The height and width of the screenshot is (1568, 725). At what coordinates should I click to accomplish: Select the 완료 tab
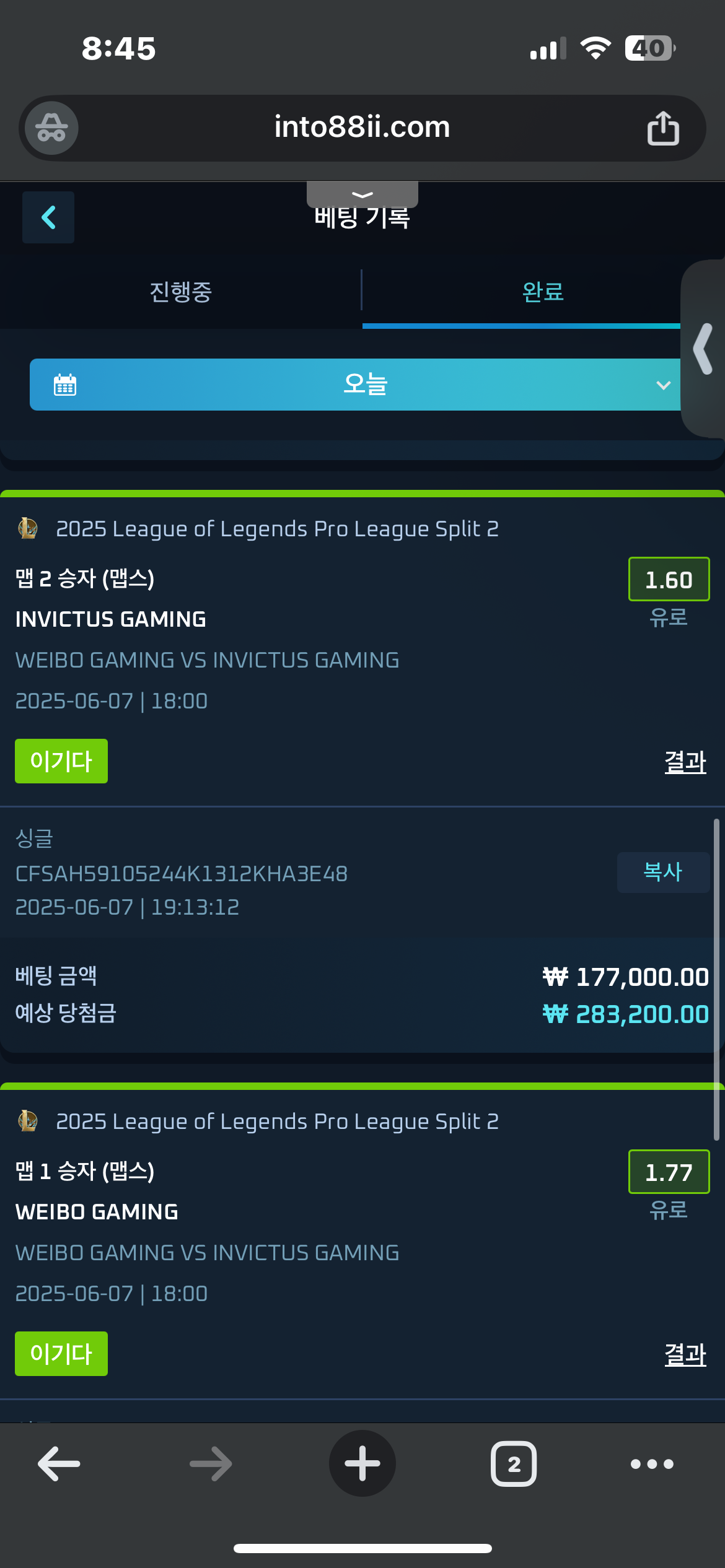pos(543,292)
